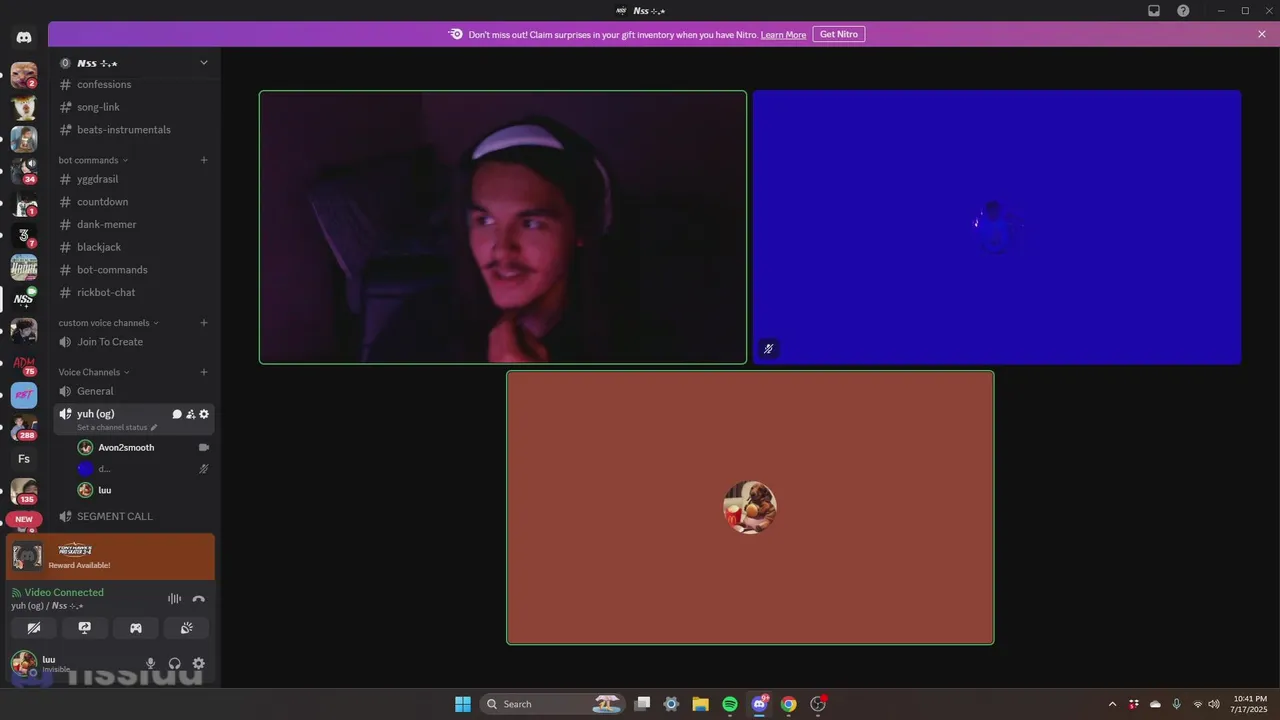1280x720 pixels.
Task: Expand the Nss server header dropdown
Action: coord(204,62)
